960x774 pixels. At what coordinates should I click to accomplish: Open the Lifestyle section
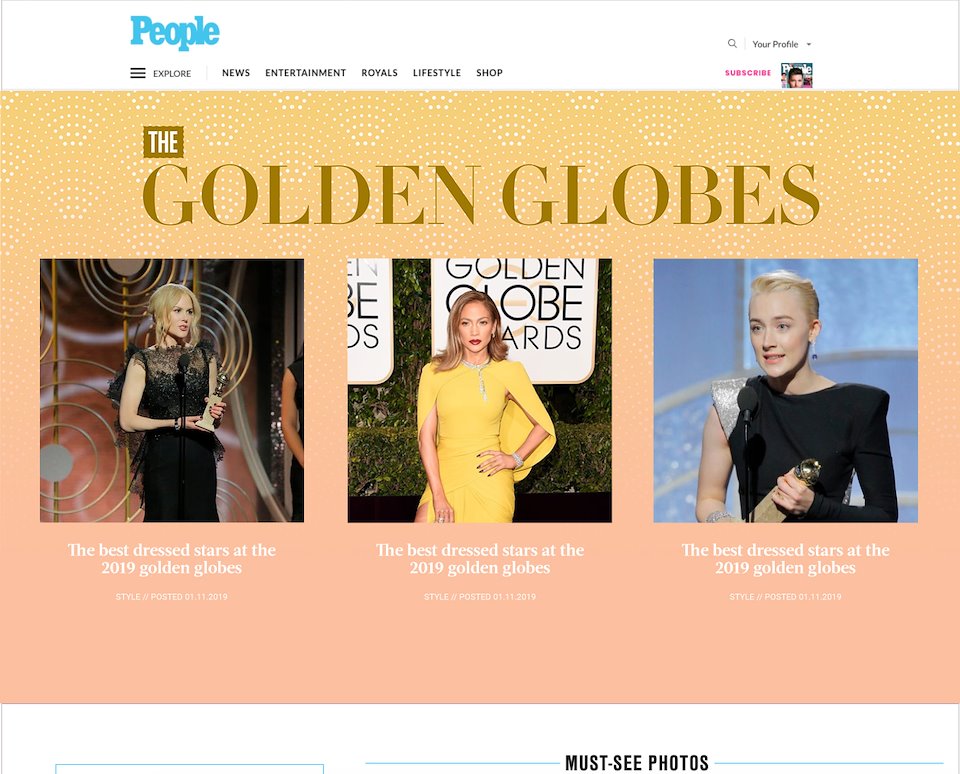pyautogui.click(x=437, y=73)
